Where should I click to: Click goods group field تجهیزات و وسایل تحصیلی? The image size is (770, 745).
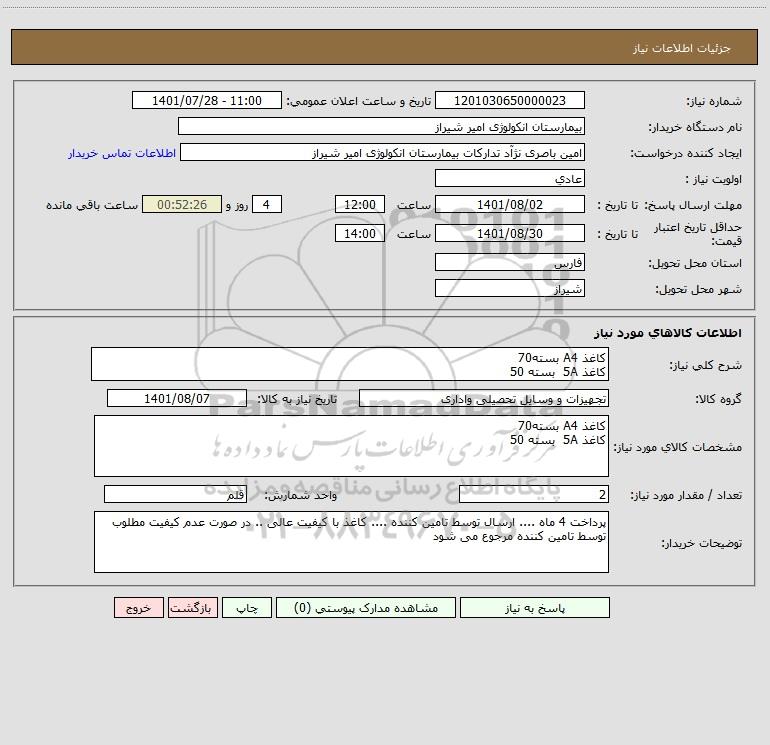484,398
